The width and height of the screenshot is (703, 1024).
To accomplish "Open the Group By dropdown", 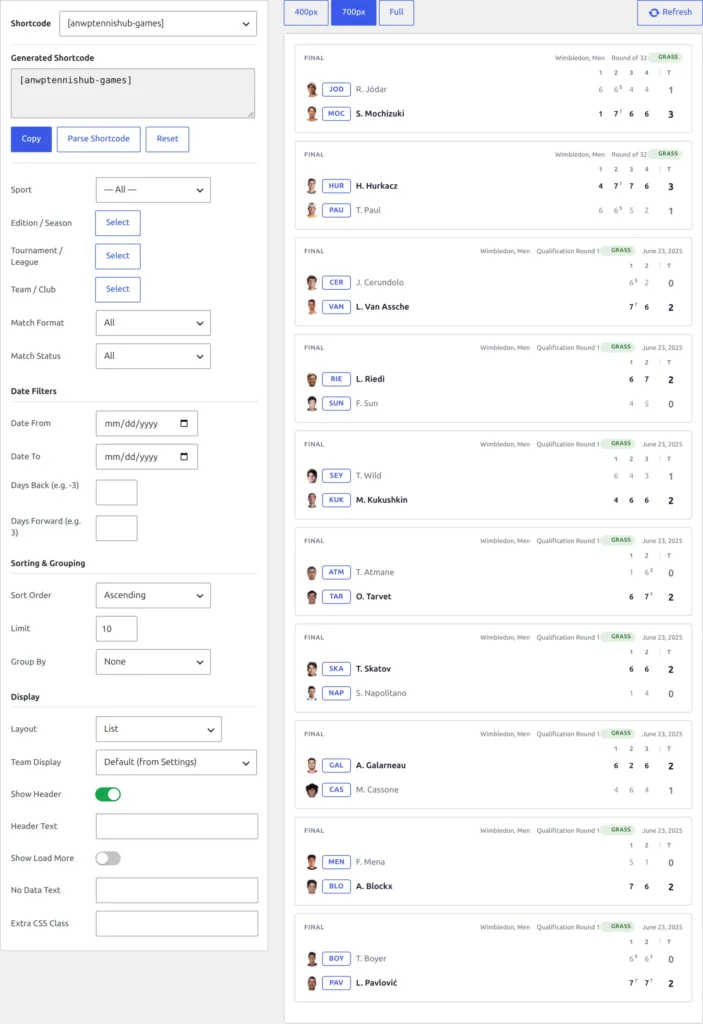I will pos(153,662).
